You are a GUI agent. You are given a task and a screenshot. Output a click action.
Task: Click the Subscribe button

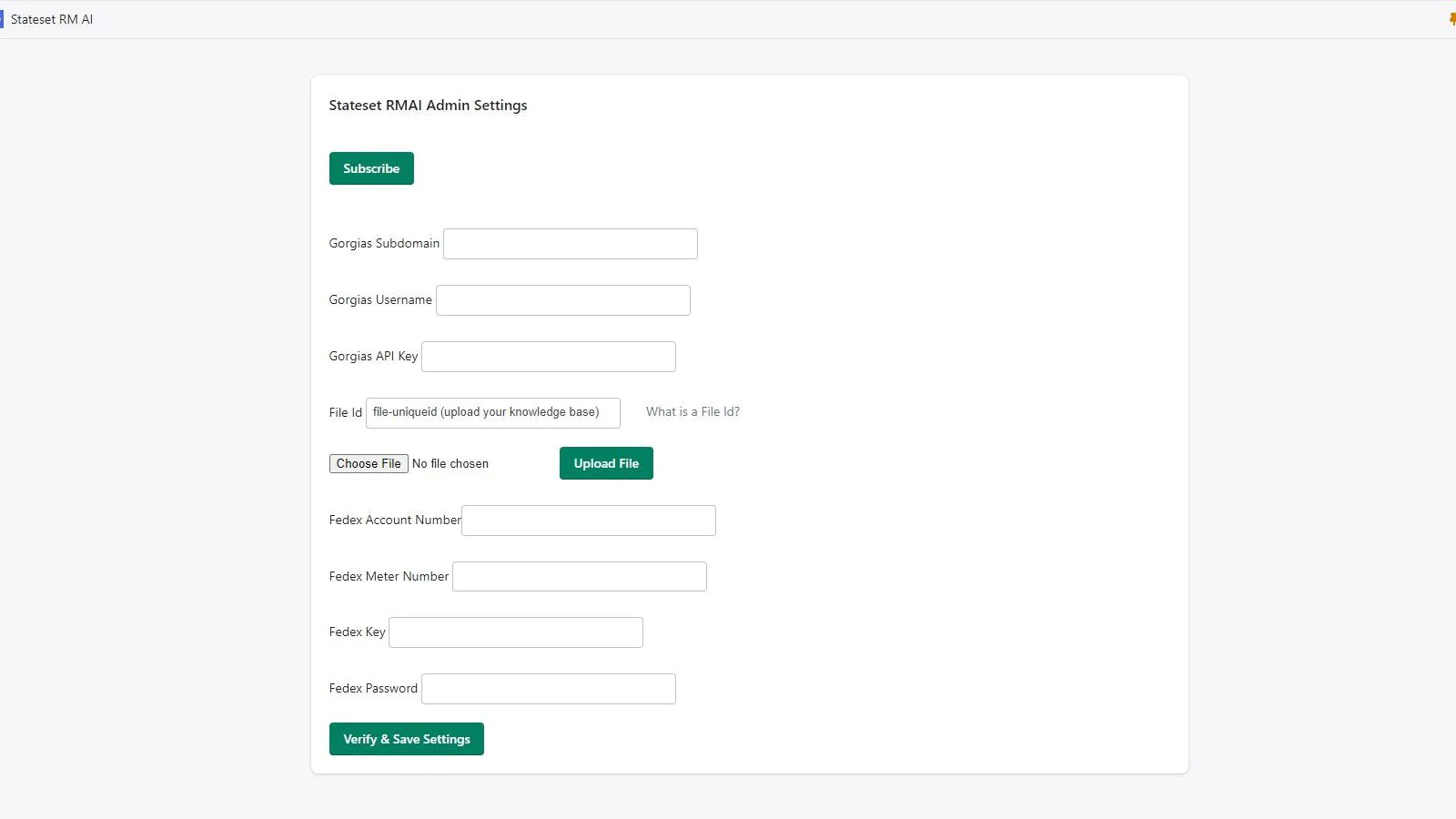[x=371, y=168]
